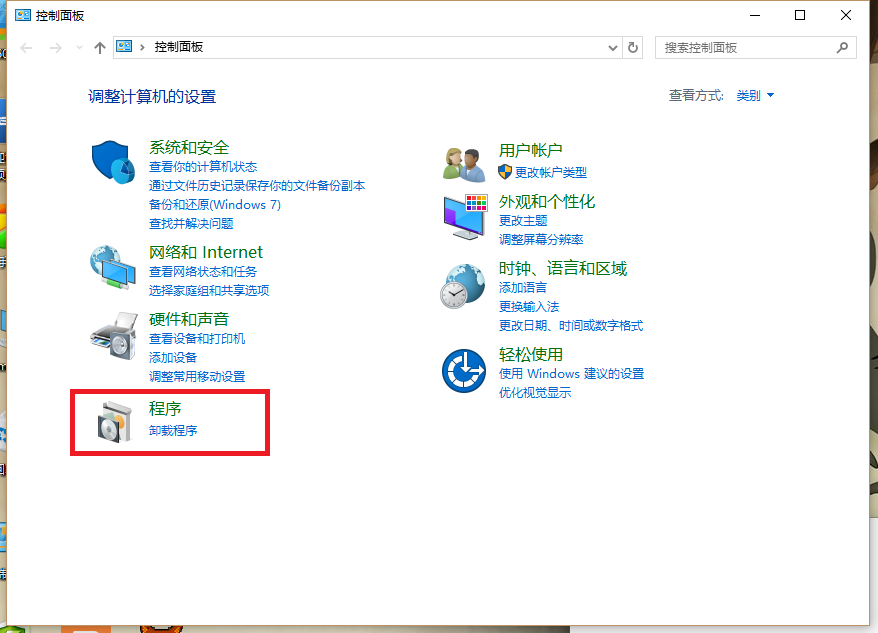Viewport: 878px width, 633px height.
Task: Open the Clock, Language and Region globe icon
Action: click(463, 286)
